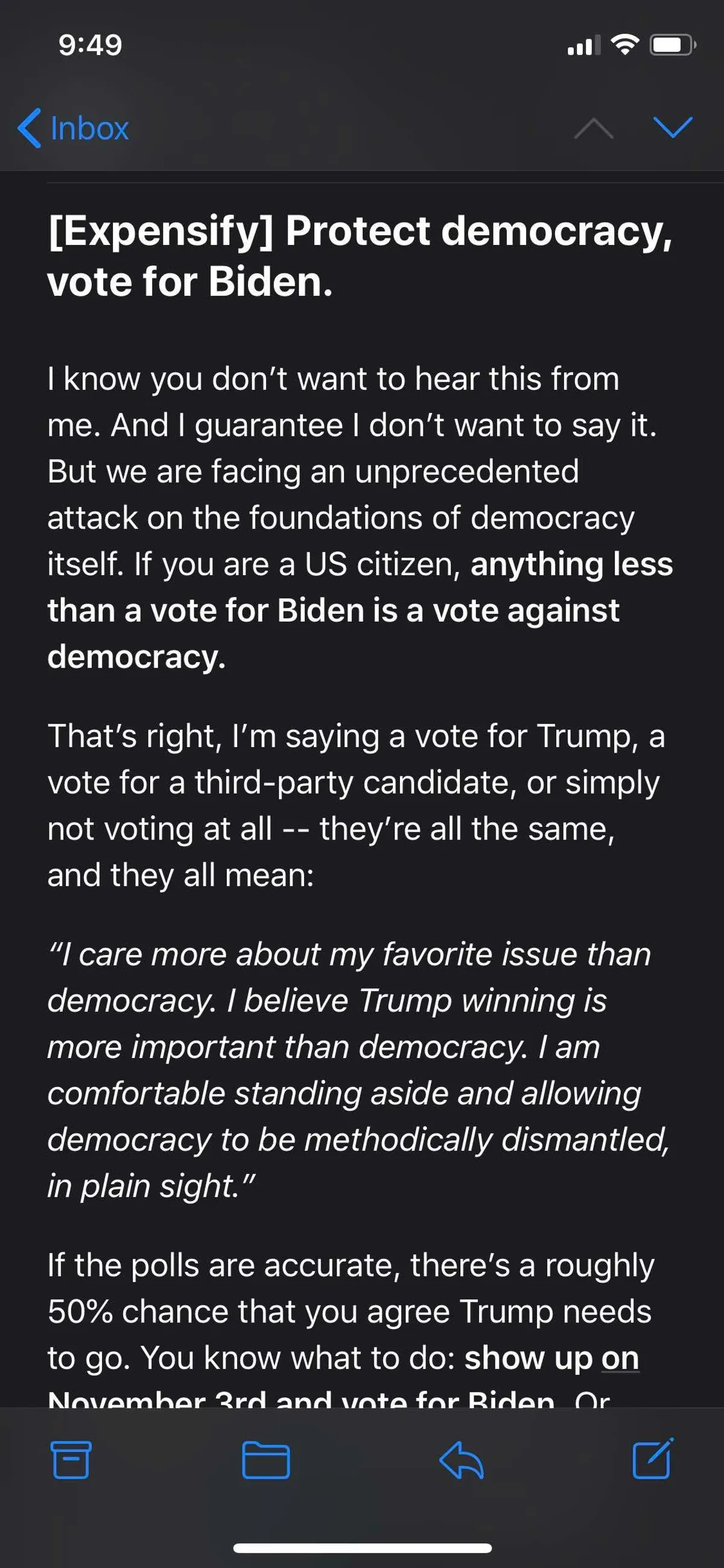Tap paragraph starting "If the polls are accurate"
724x1568 pixels.
click(350, 1311)
